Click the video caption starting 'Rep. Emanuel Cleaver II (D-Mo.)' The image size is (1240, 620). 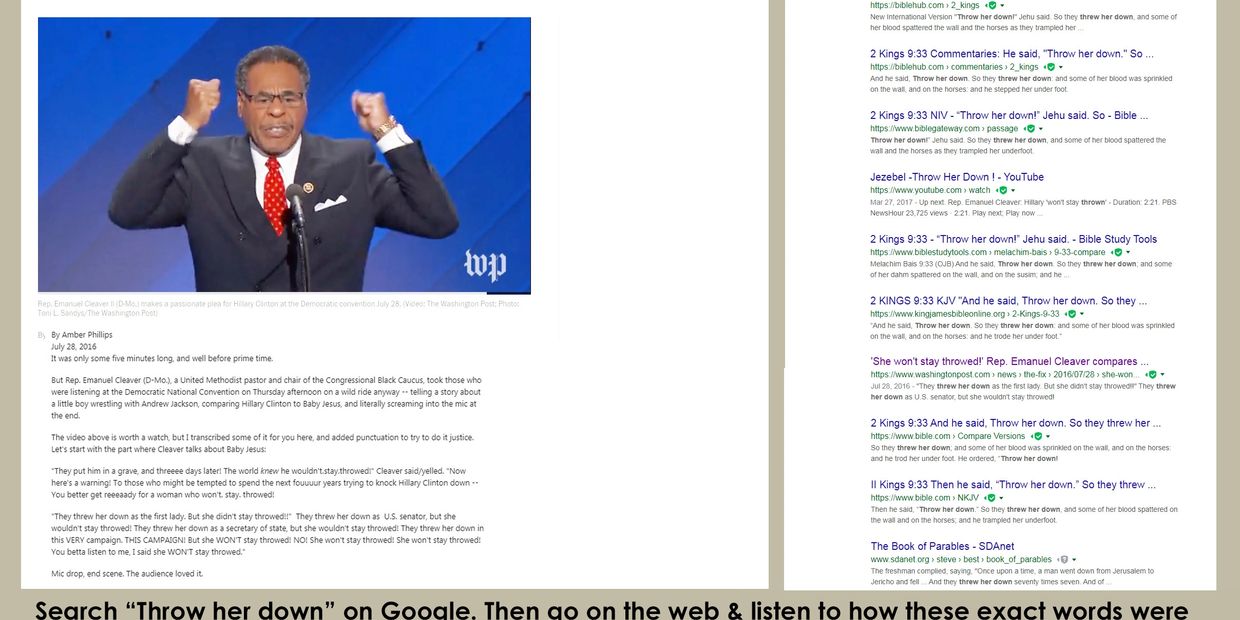tap(278, 308)
